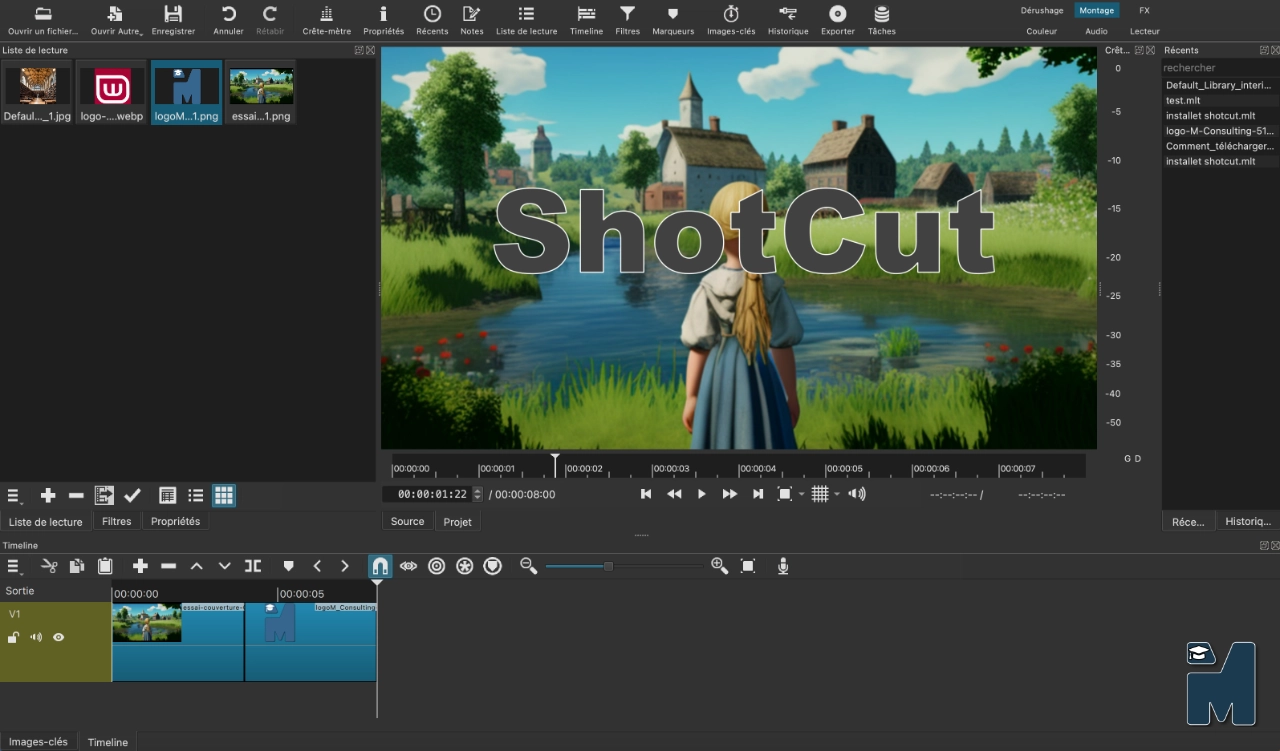The image size is (1280, 751).
Task: Open the Filtres tab below playlist
Action: click(x=116, y=521)
